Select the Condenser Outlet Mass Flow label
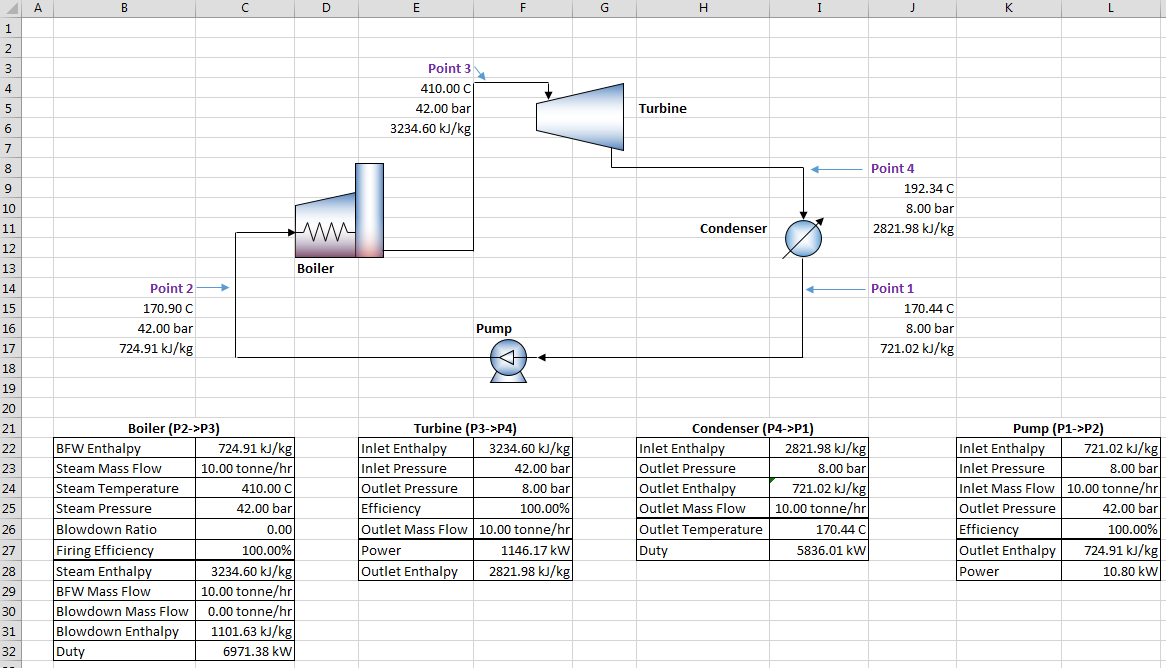1166x668 pixels. click(x=703, y=509)
